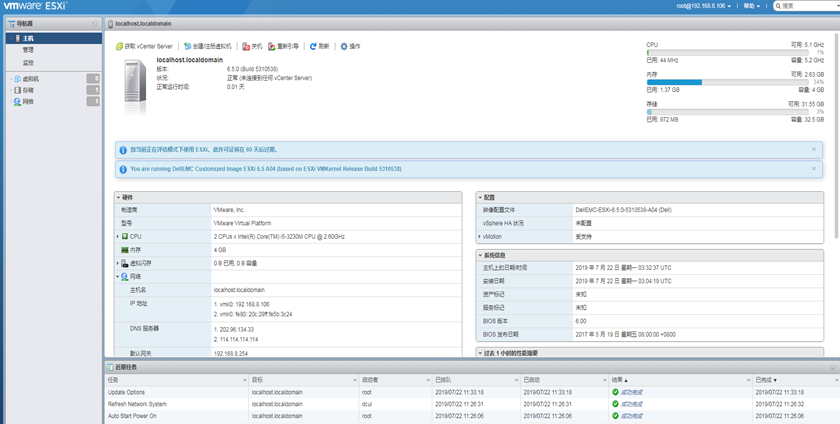Click the Auto Start Power On task

(x=471, y=416)
